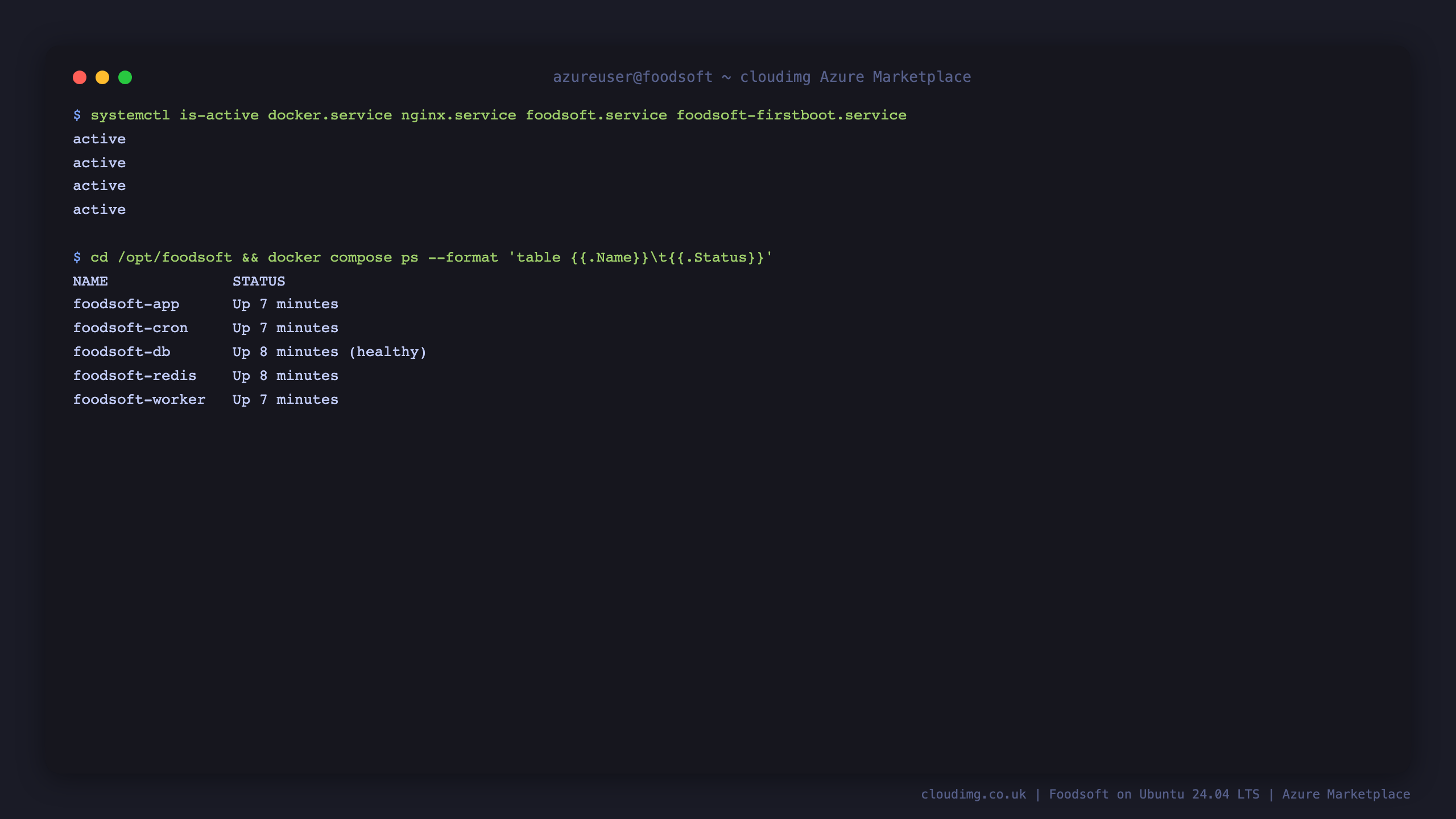Click the NAME column header
The width and height of the screenshot is (1456, 819).
click(90, 281)
